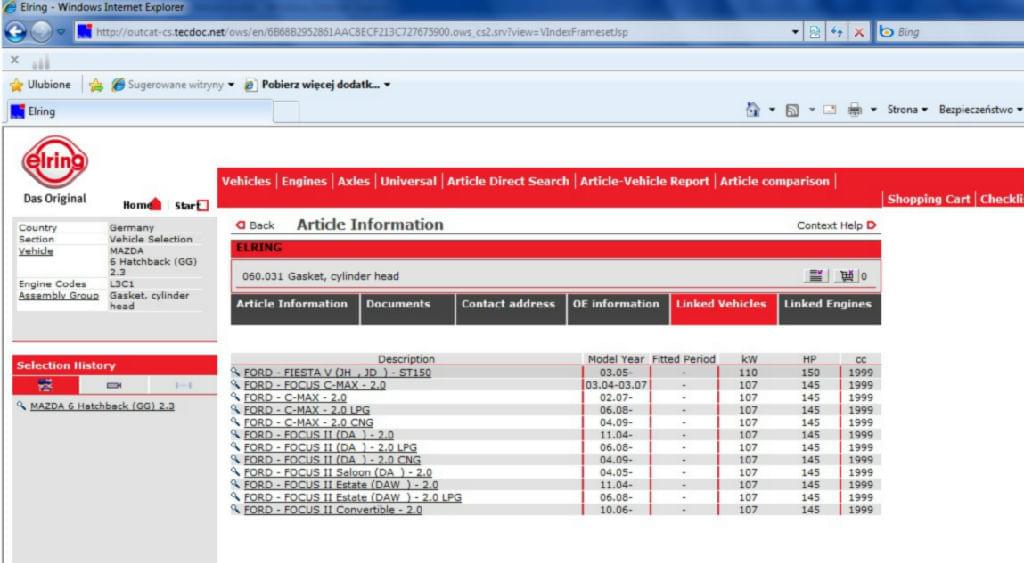The width and height of the screenshot is (1024, 563).
Task: Switch to Linked Vehicles tab
Action: (x=723, y=309)
